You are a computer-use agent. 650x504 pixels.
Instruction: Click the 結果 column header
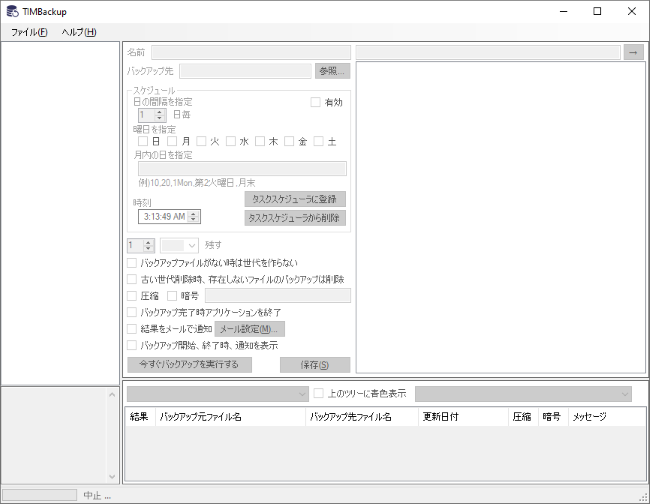pyautogui.click(x=140, y=417)
